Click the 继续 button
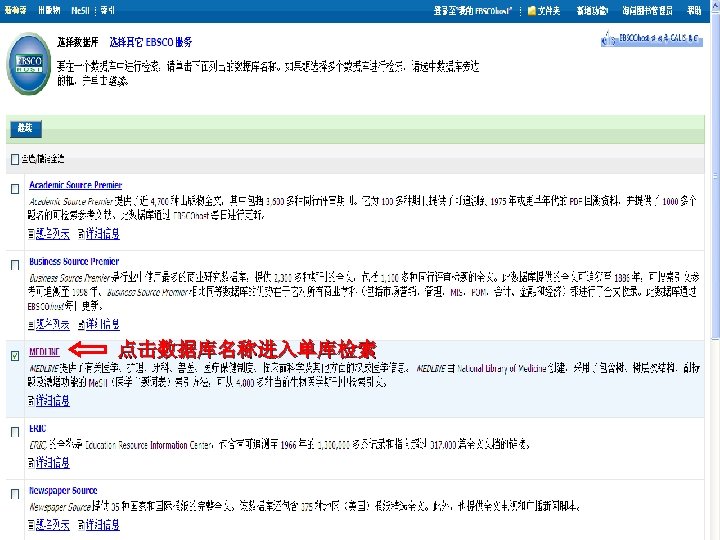 pyautogui.click(x=26, y=129)
